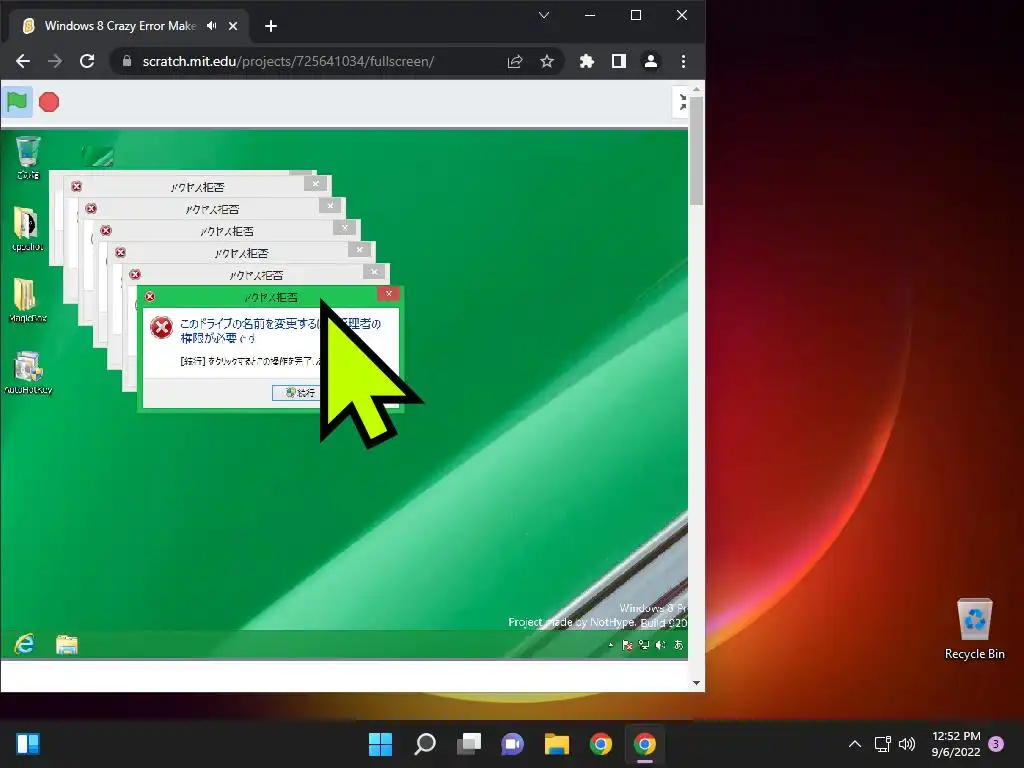This screenshot has width=1024, height=768.
Task: Exit fullscreen mode in Scratch player
Action: click(x=681, y=102)
